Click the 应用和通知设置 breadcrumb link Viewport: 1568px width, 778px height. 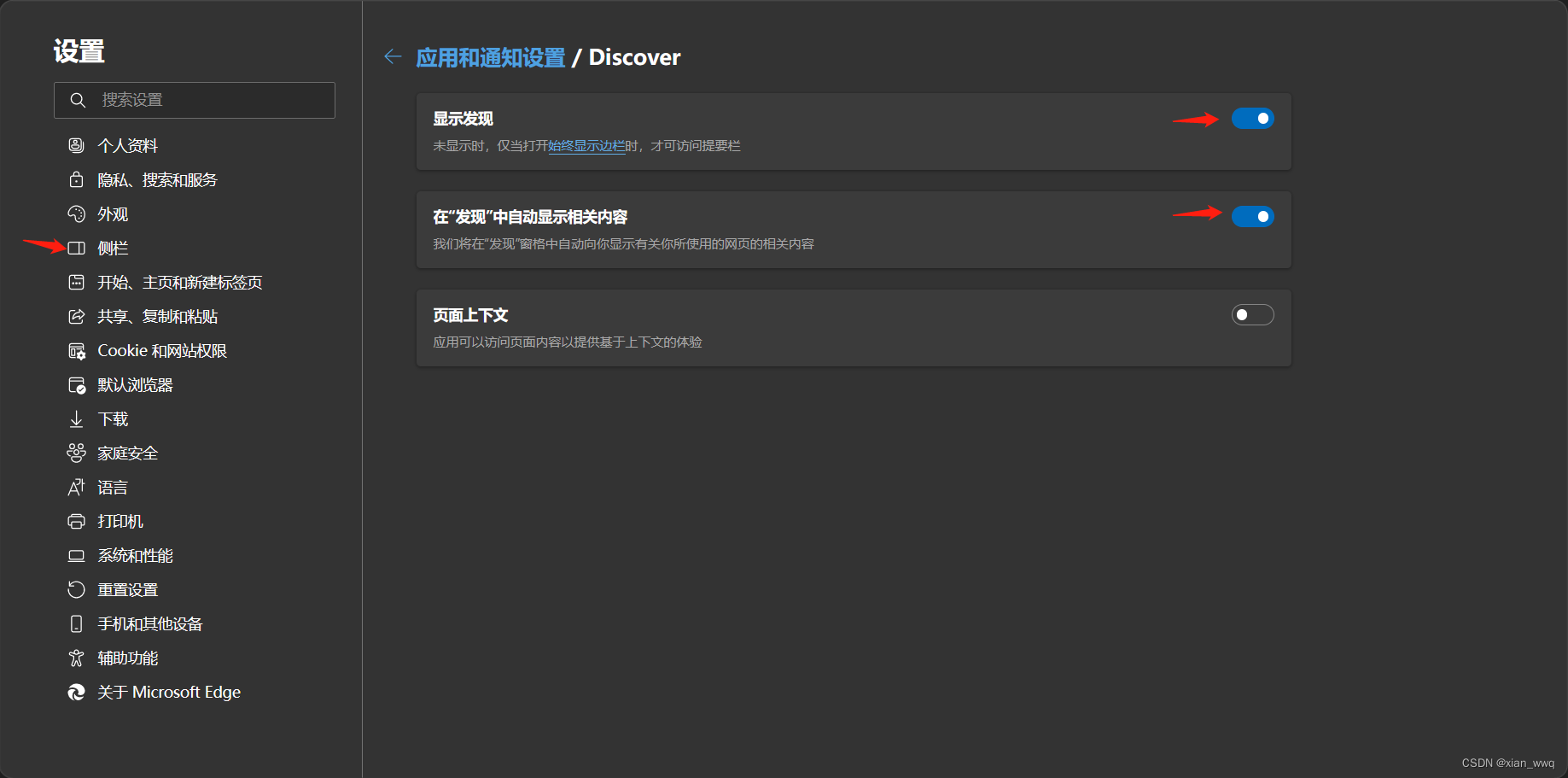point(491,57)
